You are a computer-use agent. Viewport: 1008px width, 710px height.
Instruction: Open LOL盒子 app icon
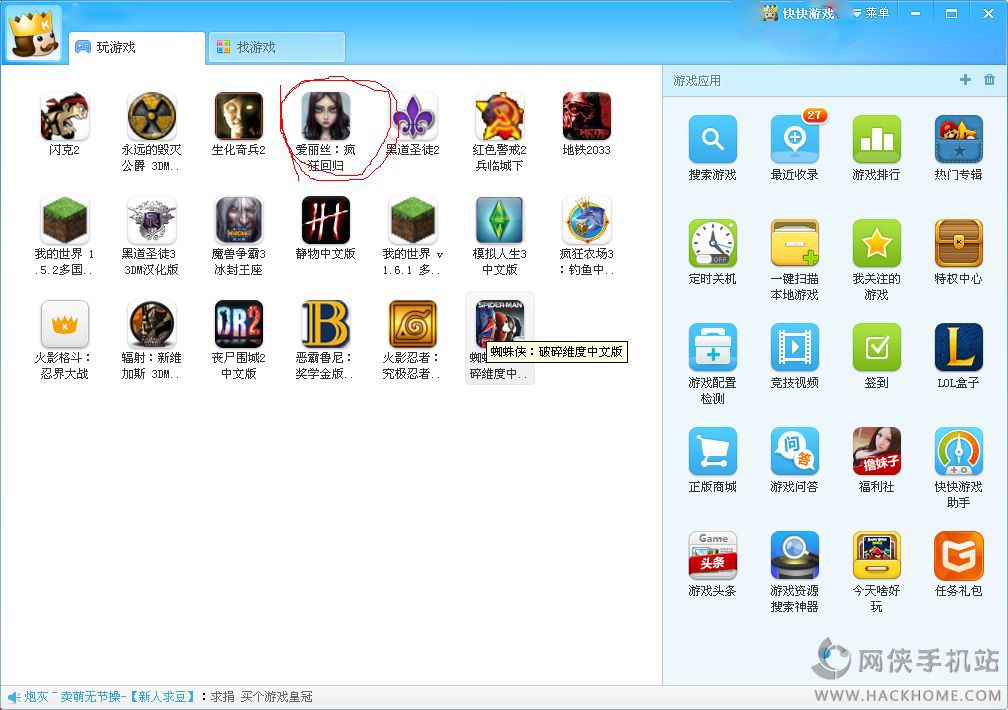coord(958,347)
